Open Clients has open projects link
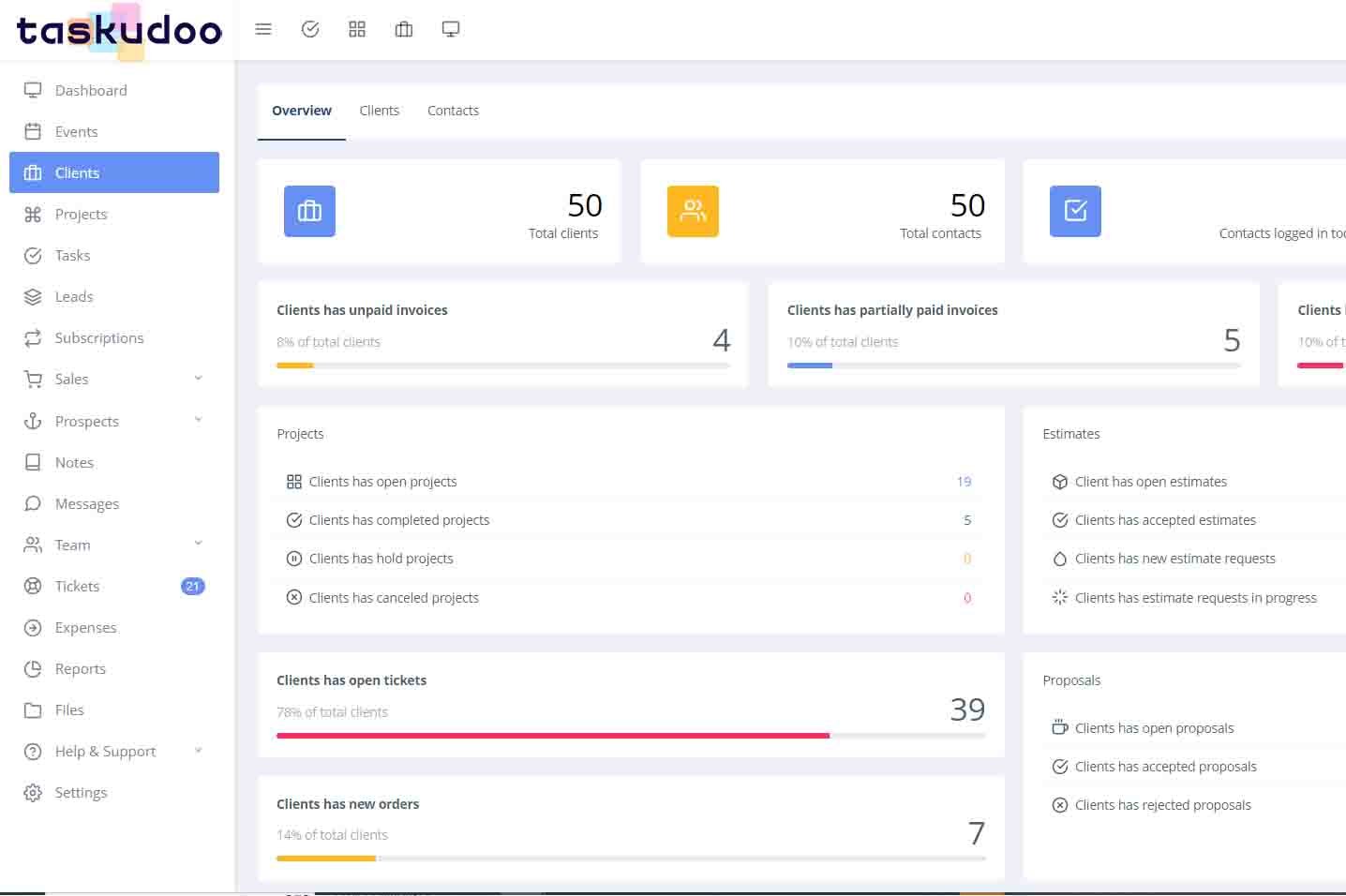The height and width of the screenshot is (896, 1346). [x=382, y=482]
